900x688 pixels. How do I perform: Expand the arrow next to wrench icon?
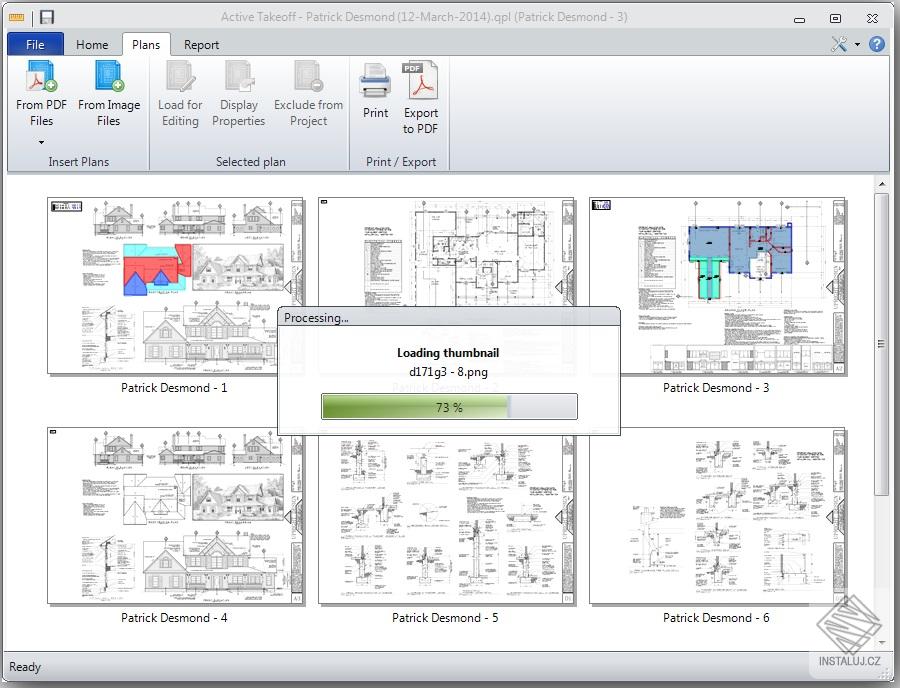tap(857, 44)
